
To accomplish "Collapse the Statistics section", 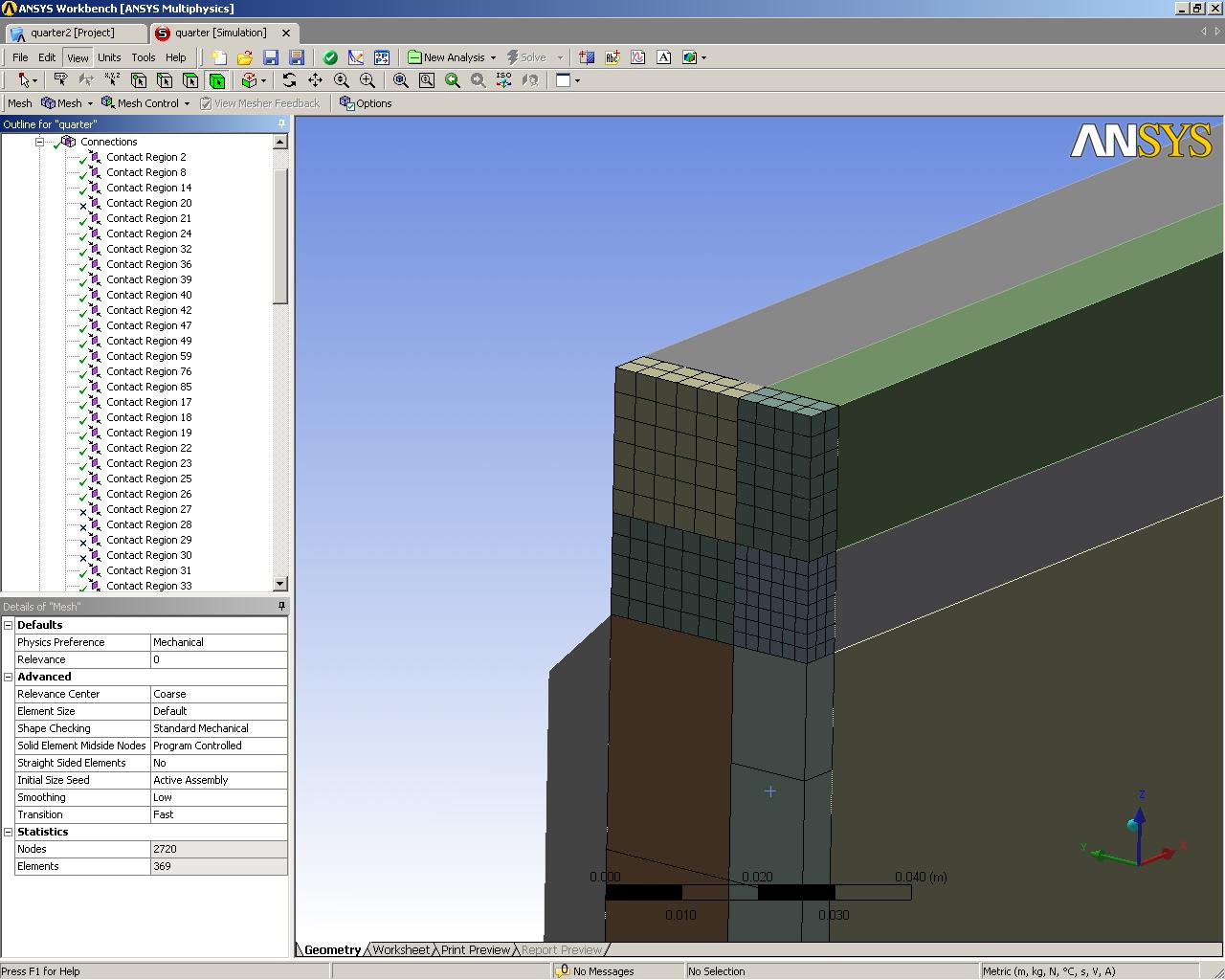I will pyautogui.click(x=8, y=832).
